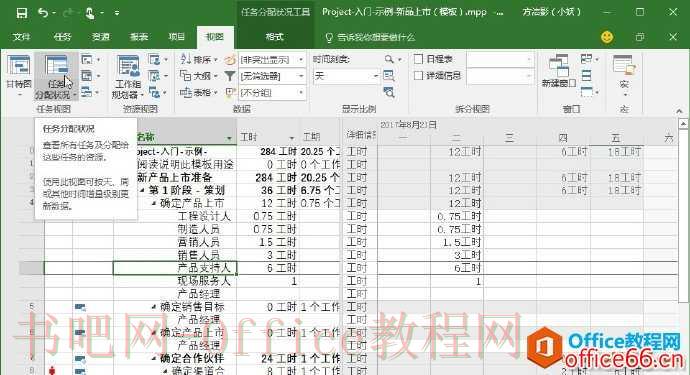Viewport: 690px width, 375px height.
Task: Click the touch/mouse mode icon
Action: (90, 13)
